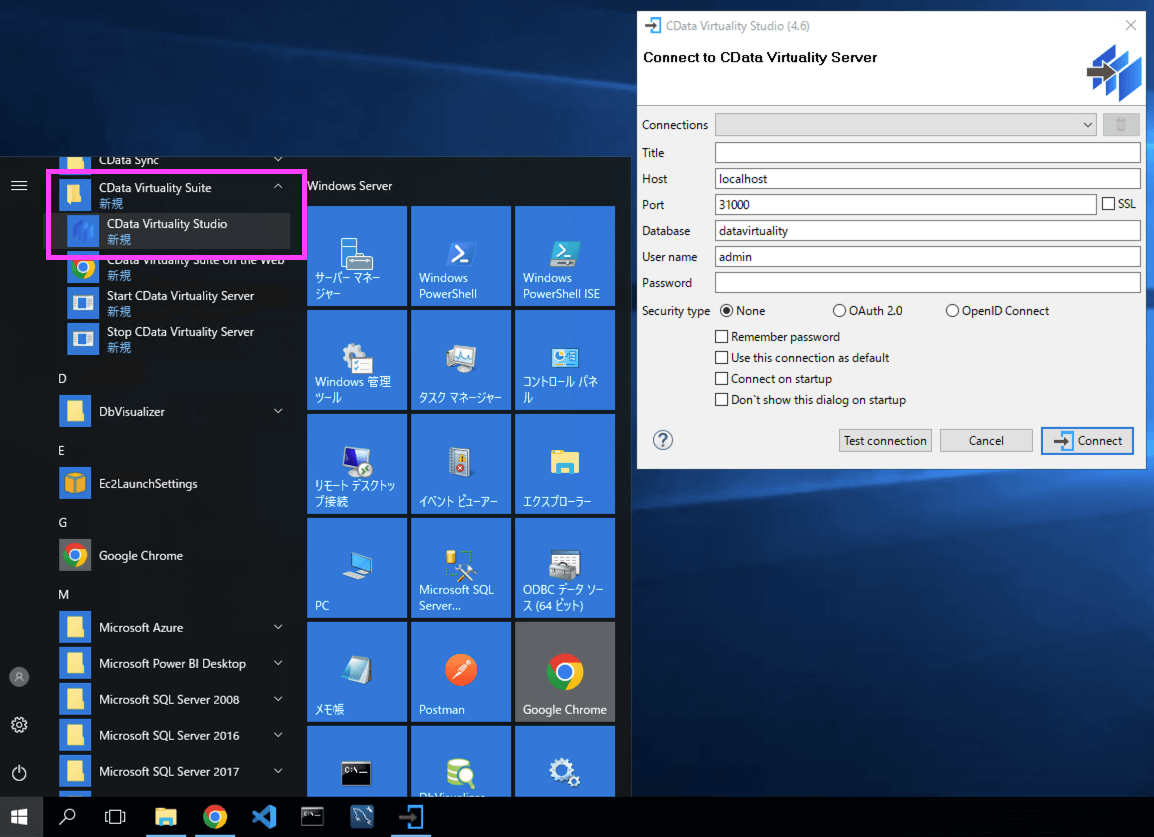Image resolution: width=1154 pixels, height=837 pixels.
Task: Click the delete connection trash icon
Action: (x=1120, y=125)
